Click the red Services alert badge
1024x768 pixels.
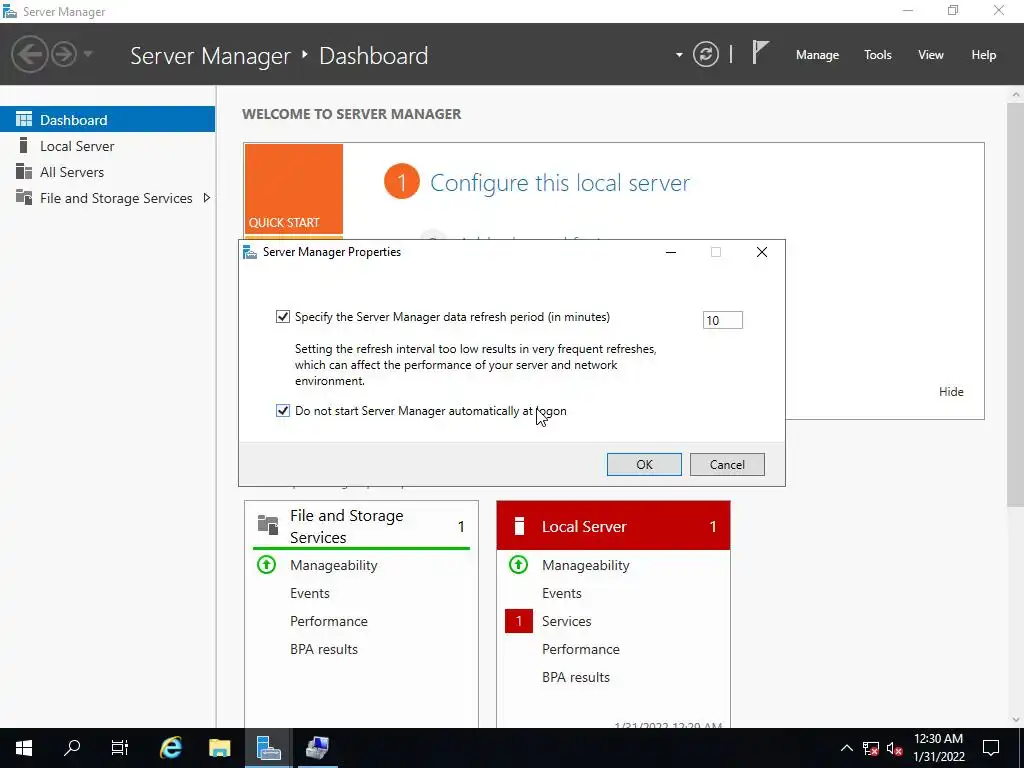tap(519, 621)
